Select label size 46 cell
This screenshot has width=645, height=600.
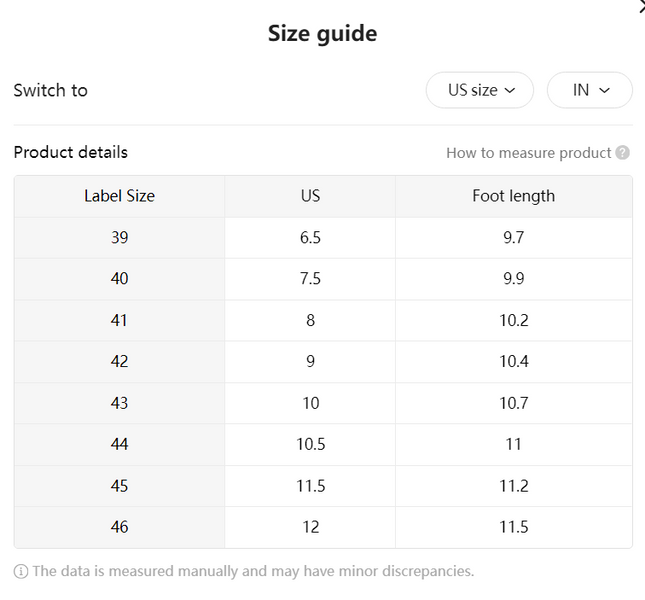pyautogui.click(x=119, y=527)
